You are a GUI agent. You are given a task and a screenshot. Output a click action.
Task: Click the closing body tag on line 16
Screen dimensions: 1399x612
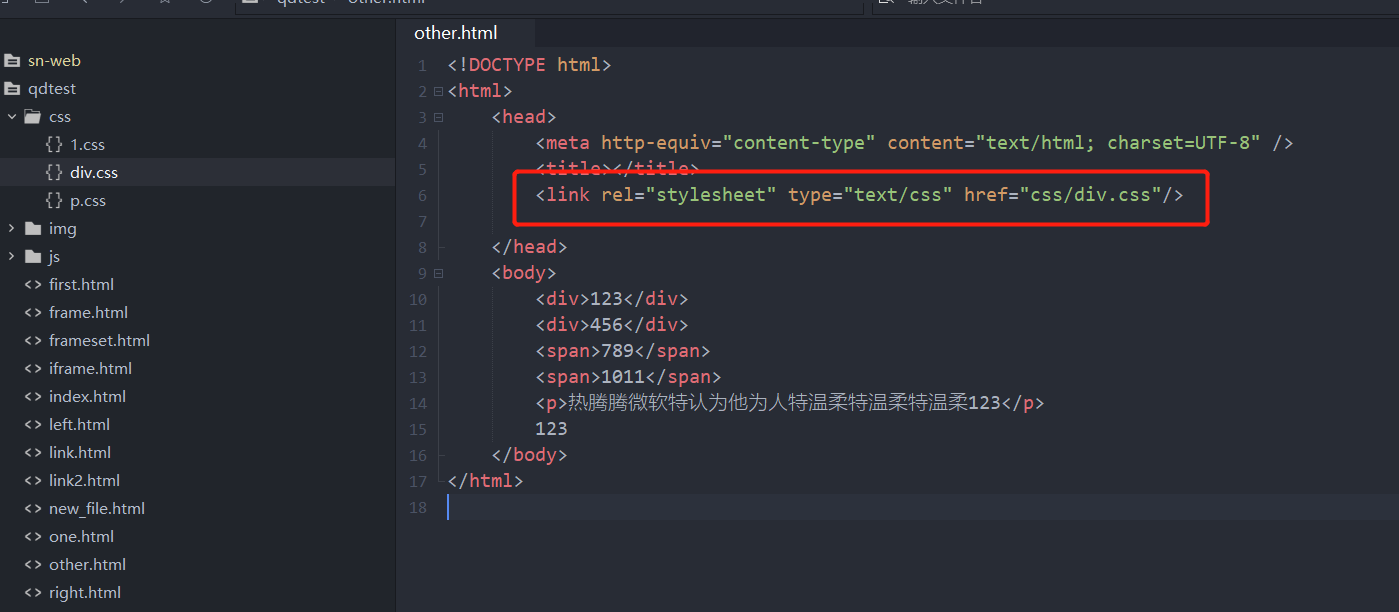[530, 455]
